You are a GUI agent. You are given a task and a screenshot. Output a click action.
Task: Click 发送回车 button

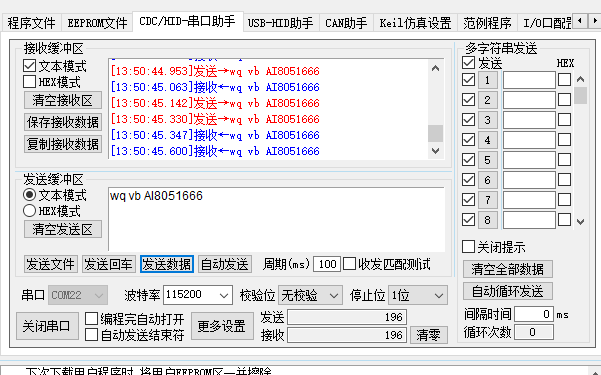coord(109,264)
